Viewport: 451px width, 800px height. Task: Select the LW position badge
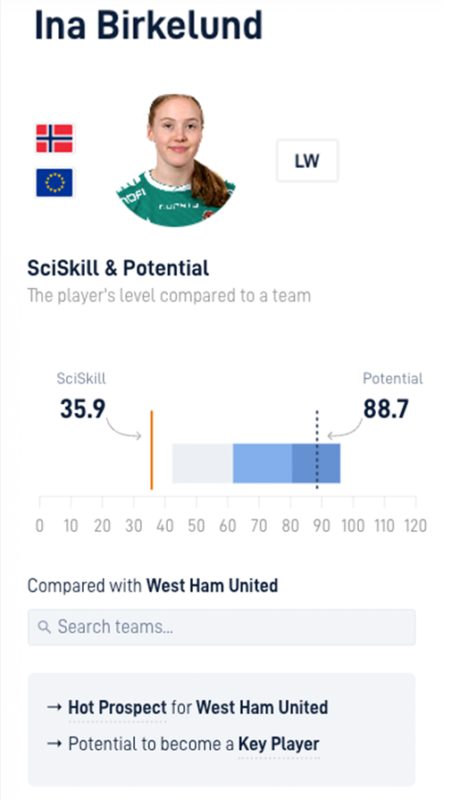[307, 161]
